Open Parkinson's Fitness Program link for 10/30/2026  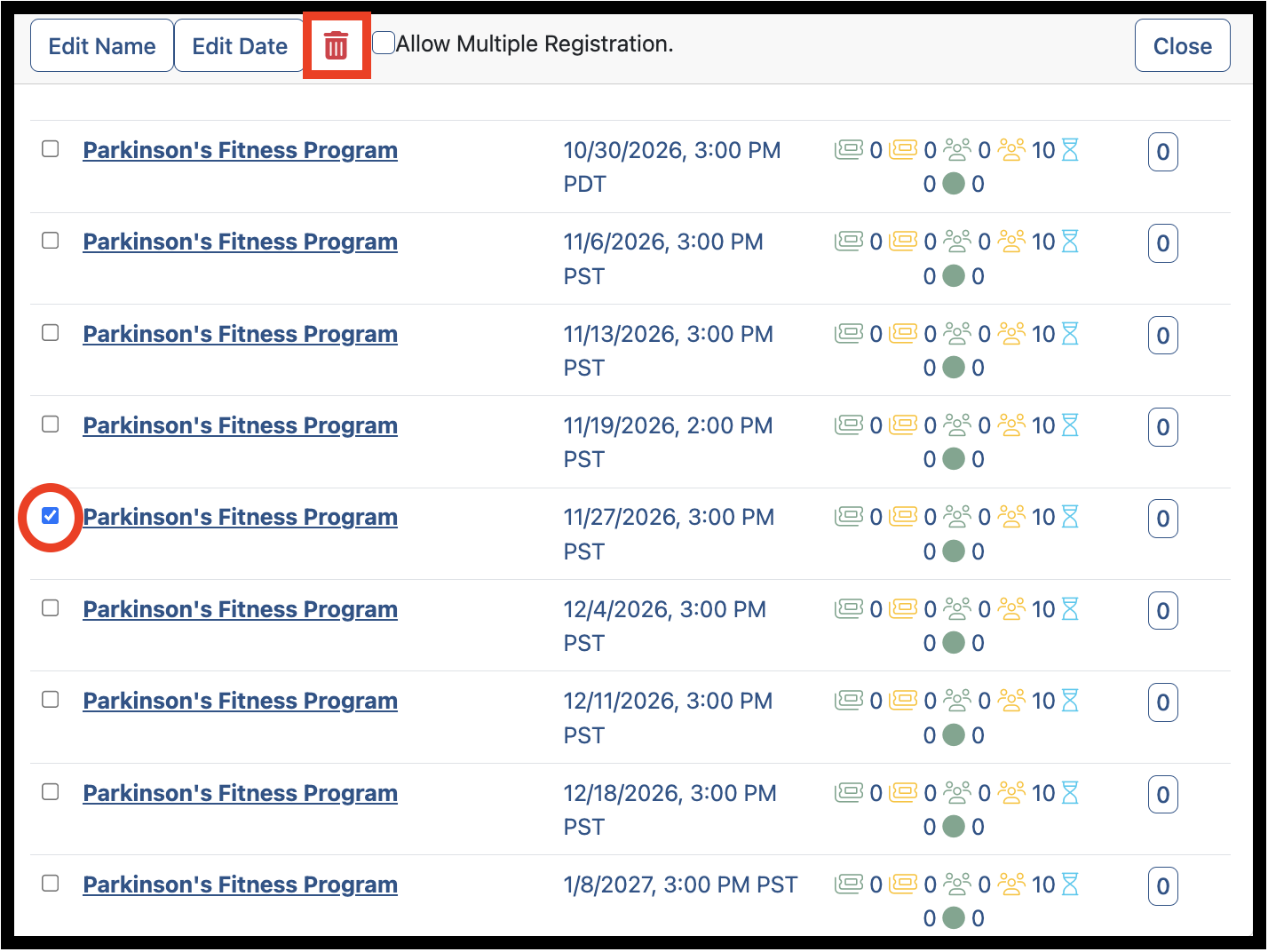click(240, 150)
